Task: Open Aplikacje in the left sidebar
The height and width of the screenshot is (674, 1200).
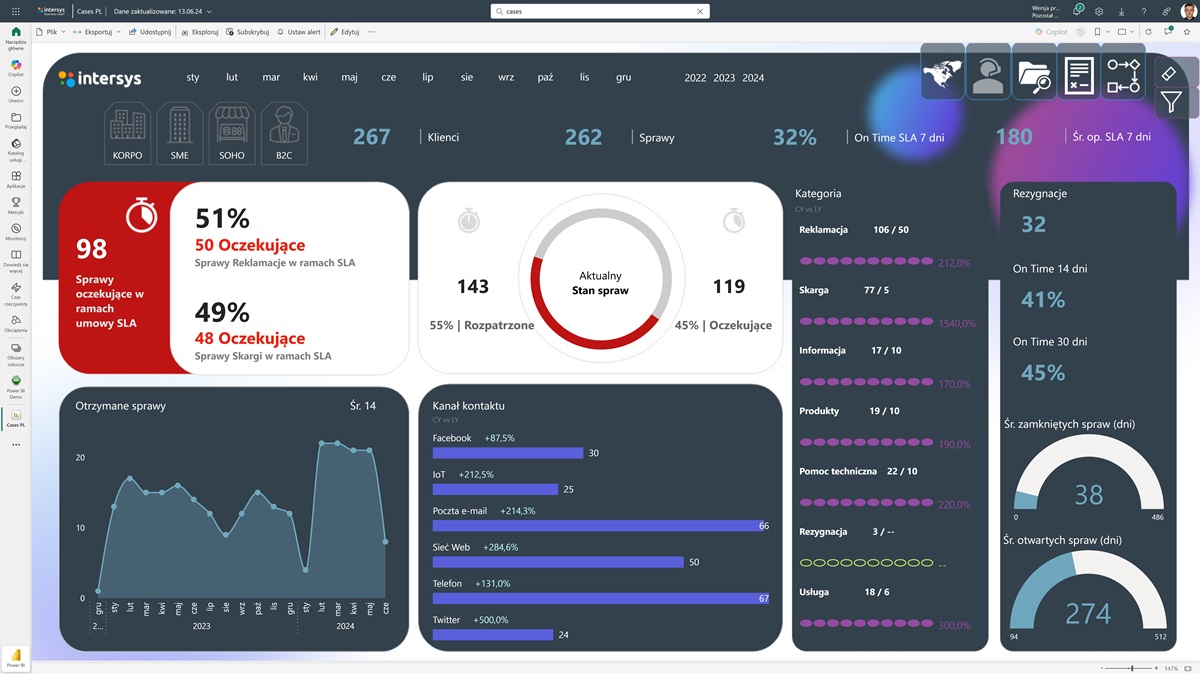Action: pyautogui.click(x=16, y=179)
